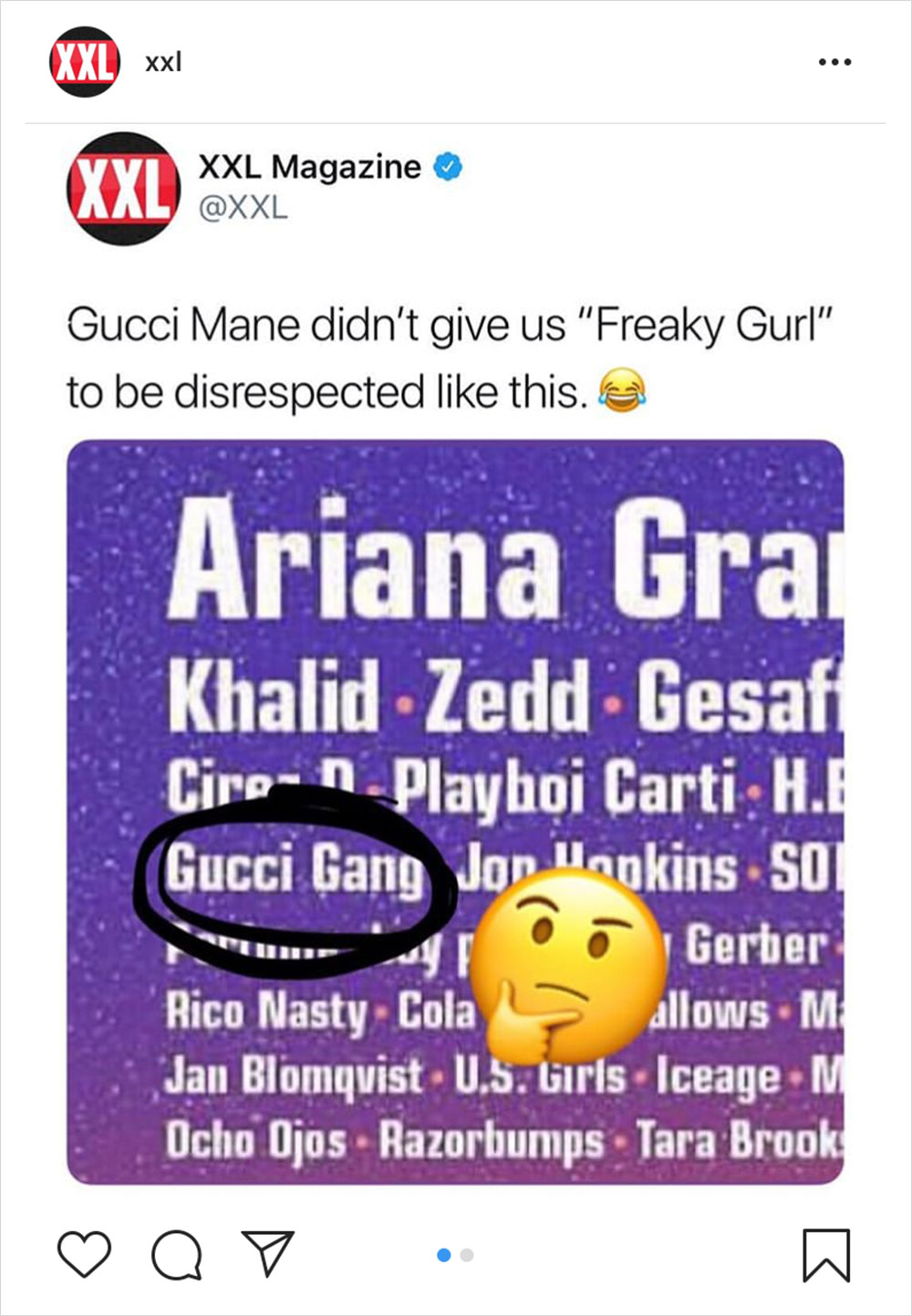This screenshot has height=1316, width=912.
Task: Save post with bookmark icon
Action: [826, 1255]
